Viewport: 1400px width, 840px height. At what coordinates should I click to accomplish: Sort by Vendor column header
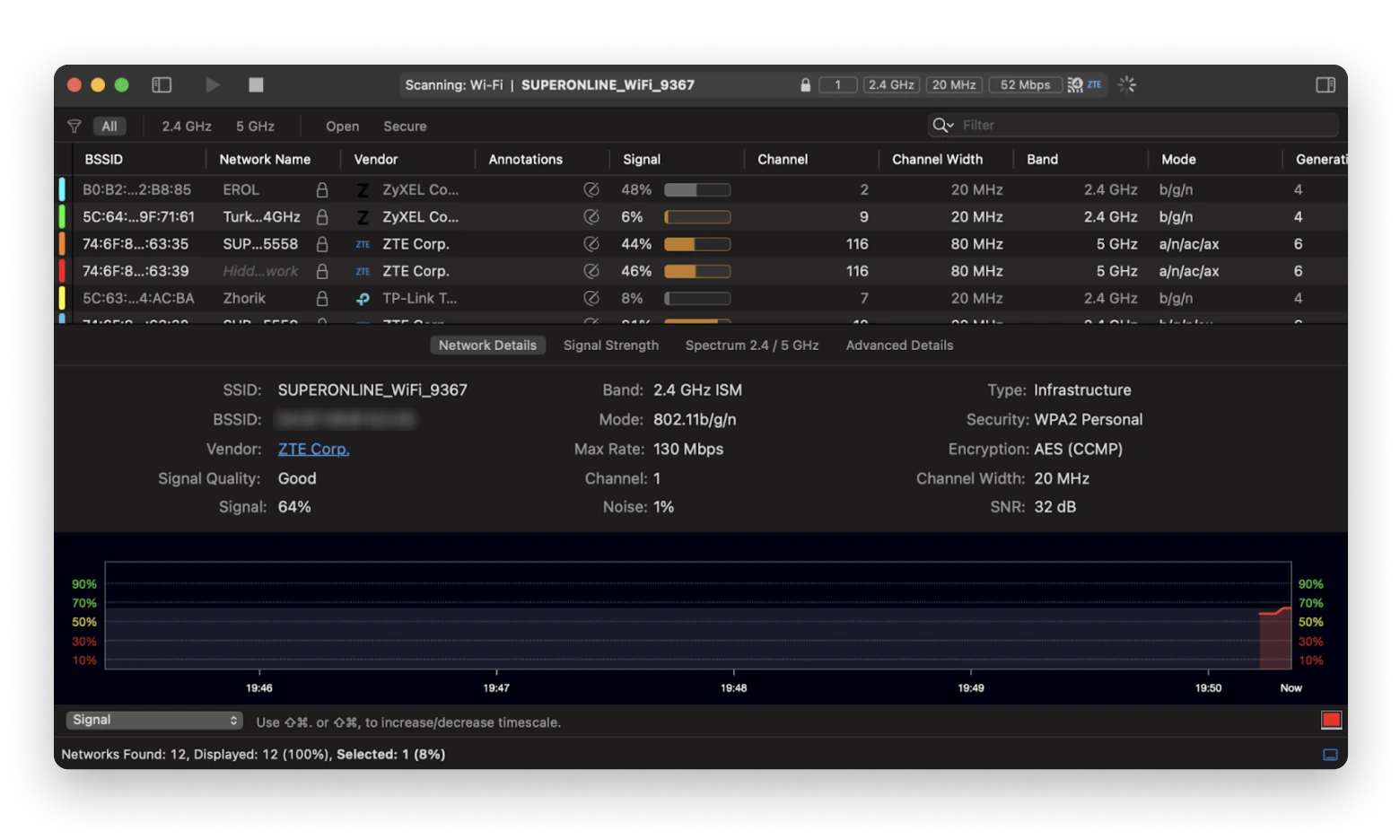[375, 159]
